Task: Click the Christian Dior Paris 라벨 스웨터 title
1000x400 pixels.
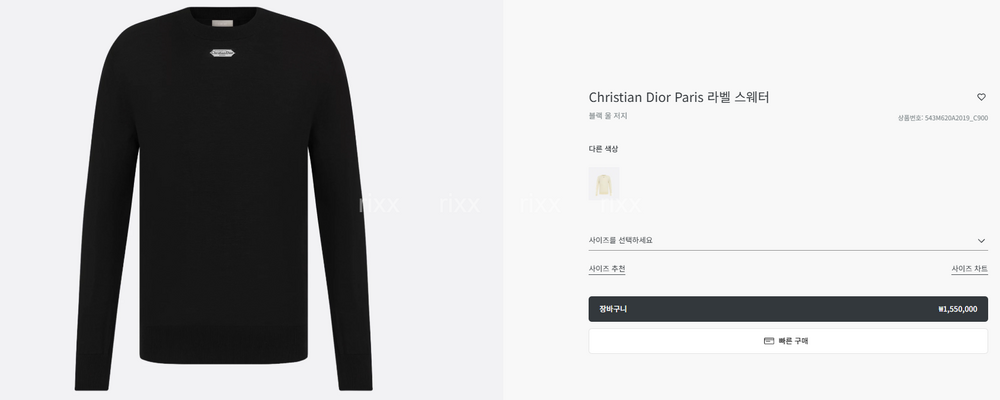Action: (x=679, y=97)
